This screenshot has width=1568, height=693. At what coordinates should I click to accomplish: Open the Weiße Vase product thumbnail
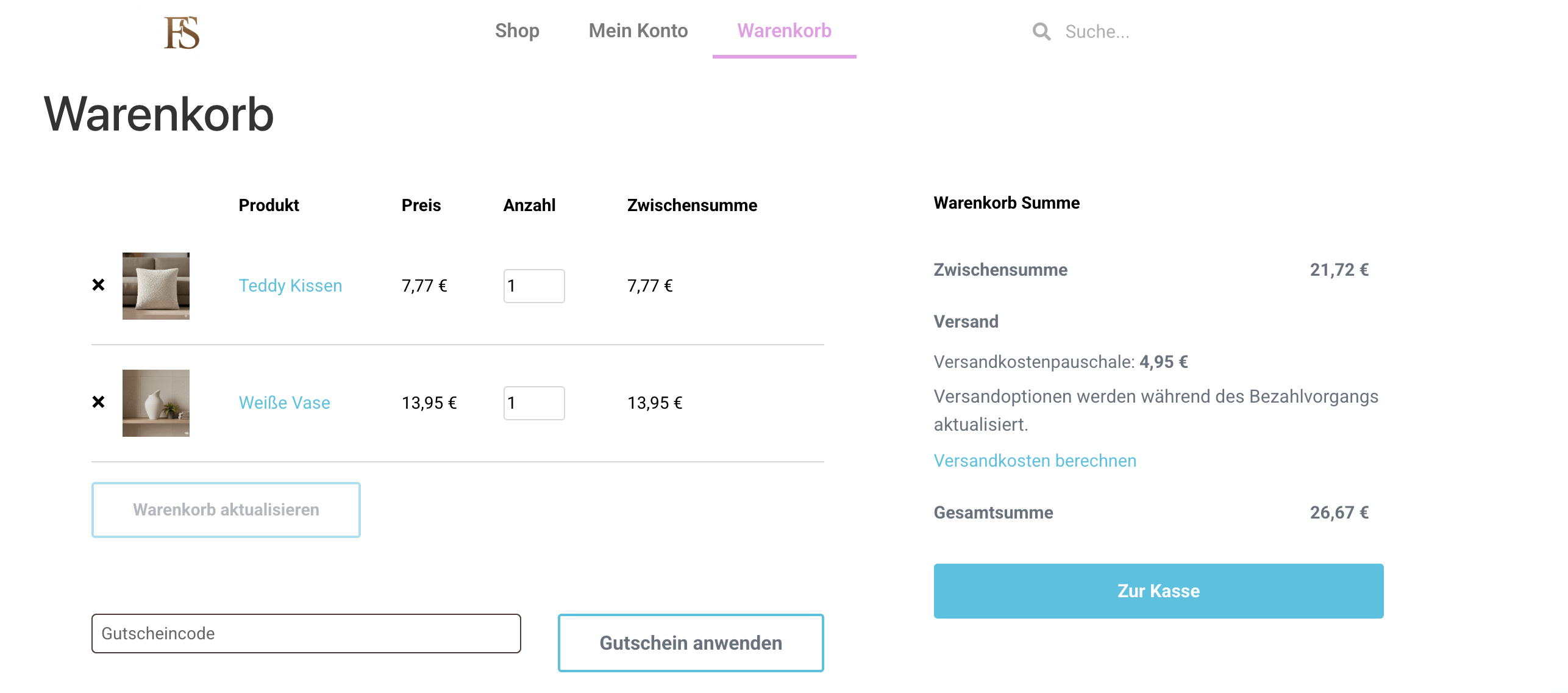(x=156, y=403)
